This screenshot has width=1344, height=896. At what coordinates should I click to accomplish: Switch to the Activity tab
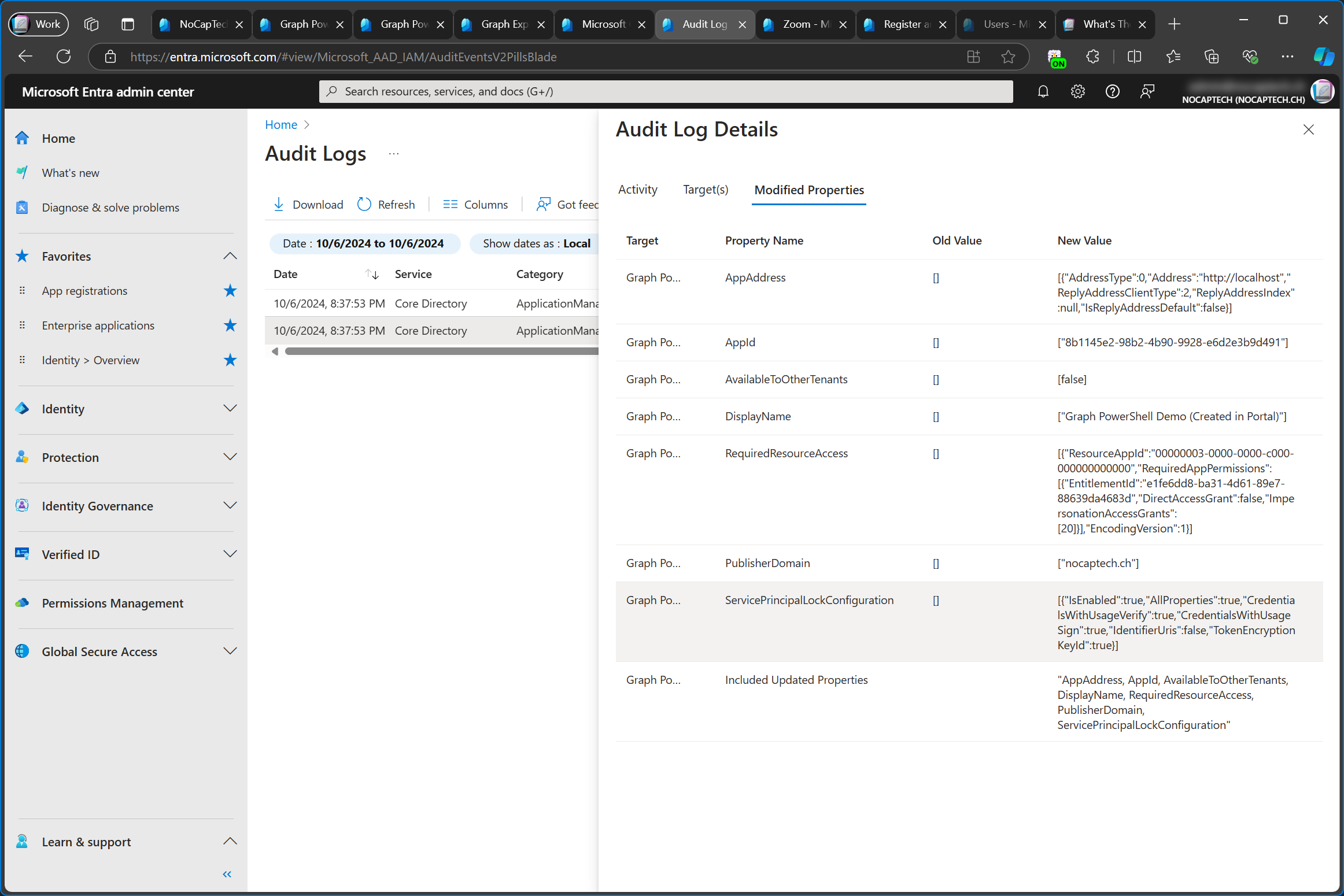[x=638, y=189]
